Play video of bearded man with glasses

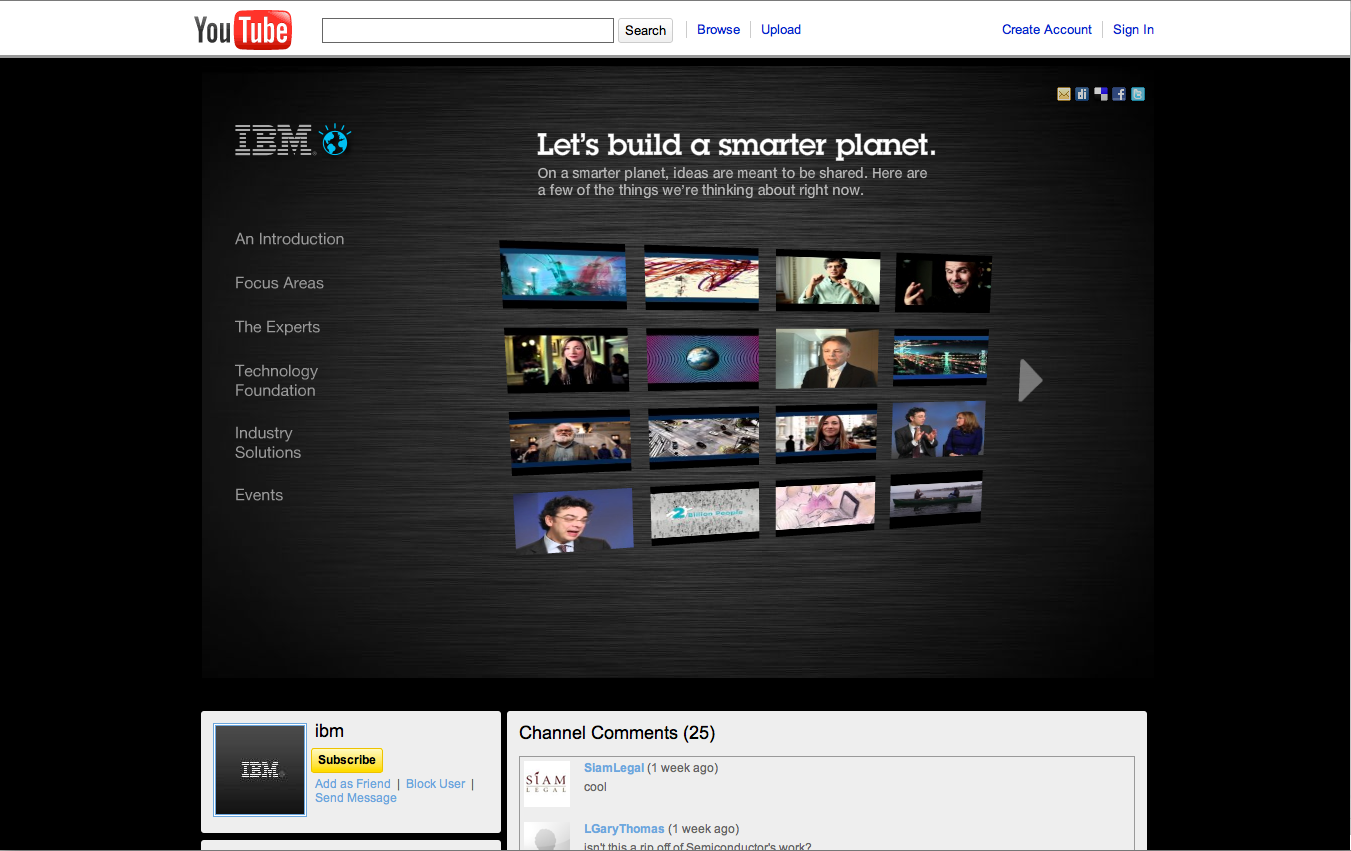[570, 442]
